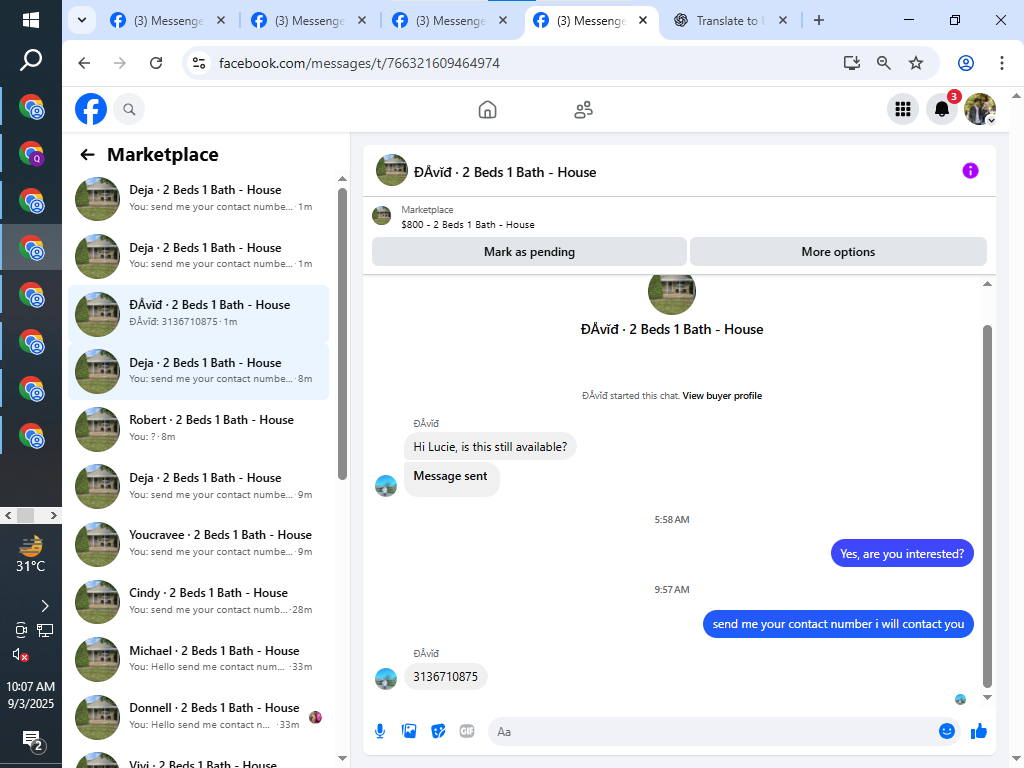Reload the page in Chrome

(x=155, y=63)
